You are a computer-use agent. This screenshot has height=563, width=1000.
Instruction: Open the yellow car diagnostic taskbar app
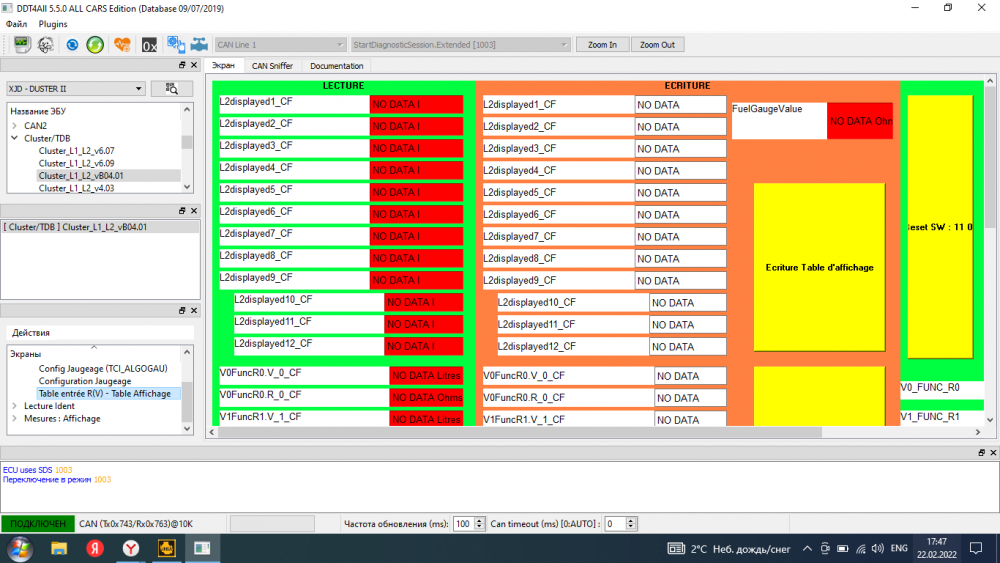point(166,548)
